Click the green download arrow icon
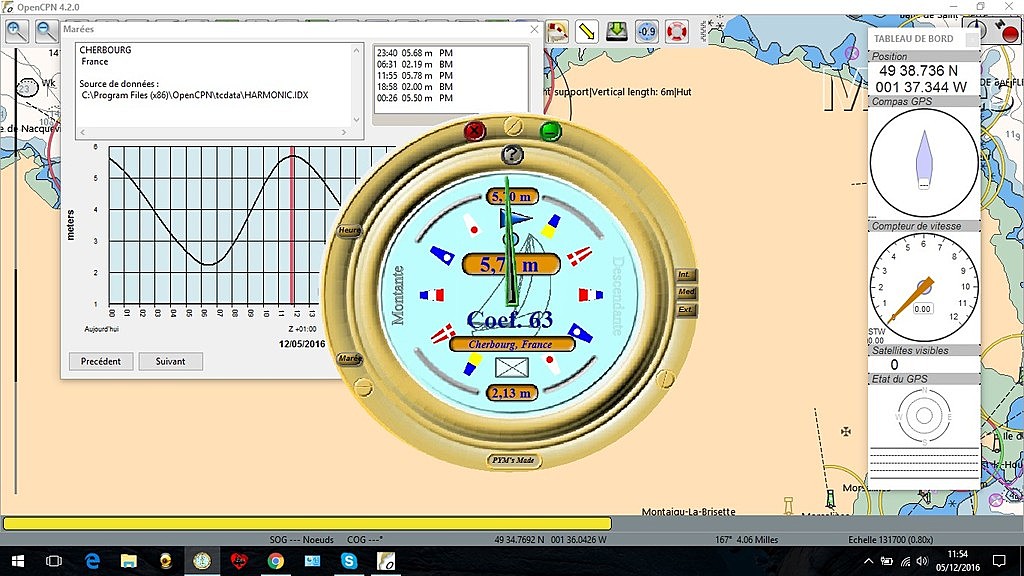The height and width of the screenshot is (576, 1024). coord(616,31)
